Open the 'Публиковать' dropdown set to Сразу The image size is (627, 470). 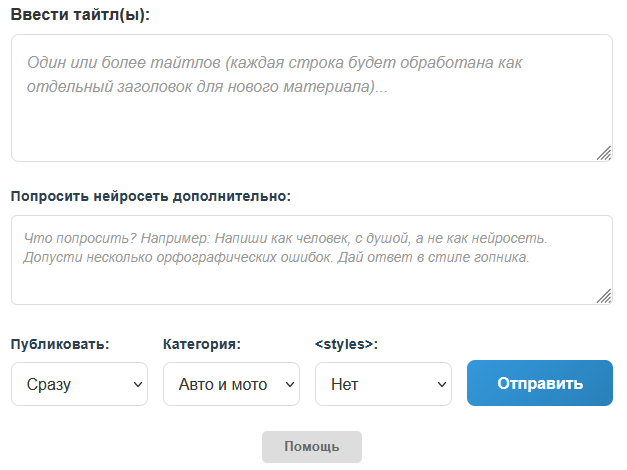coord(79,384)
